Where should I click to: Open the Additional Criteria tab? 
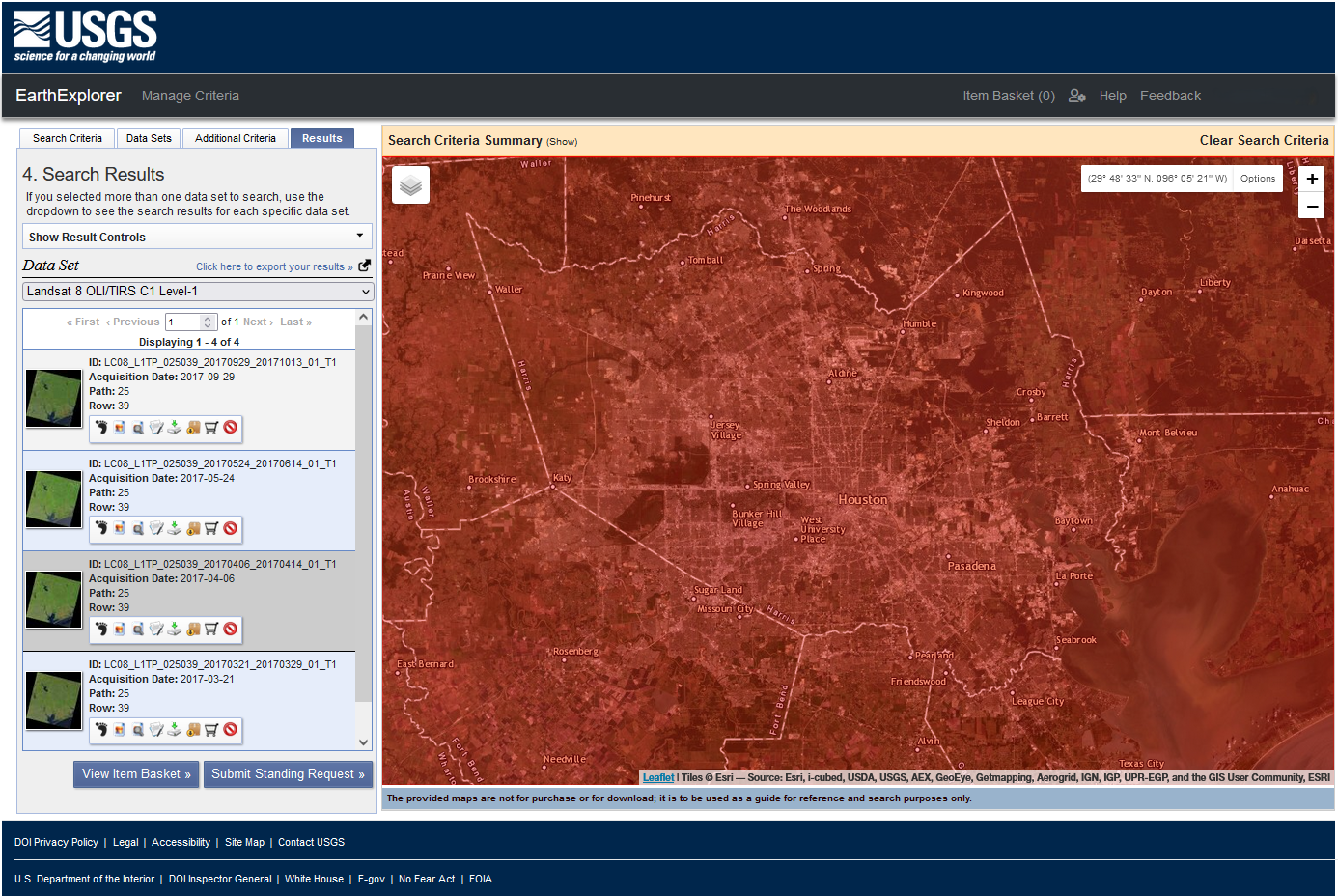click(235, 137)
